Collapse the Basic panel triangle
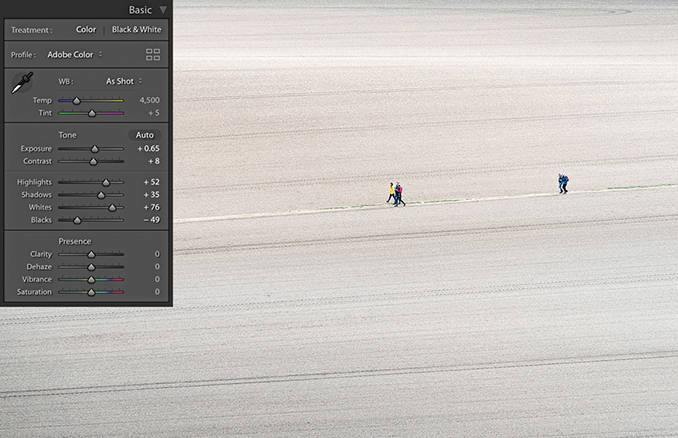Image resolution: width=678 pixels, height=438 pixels. [x=163, y=10]
